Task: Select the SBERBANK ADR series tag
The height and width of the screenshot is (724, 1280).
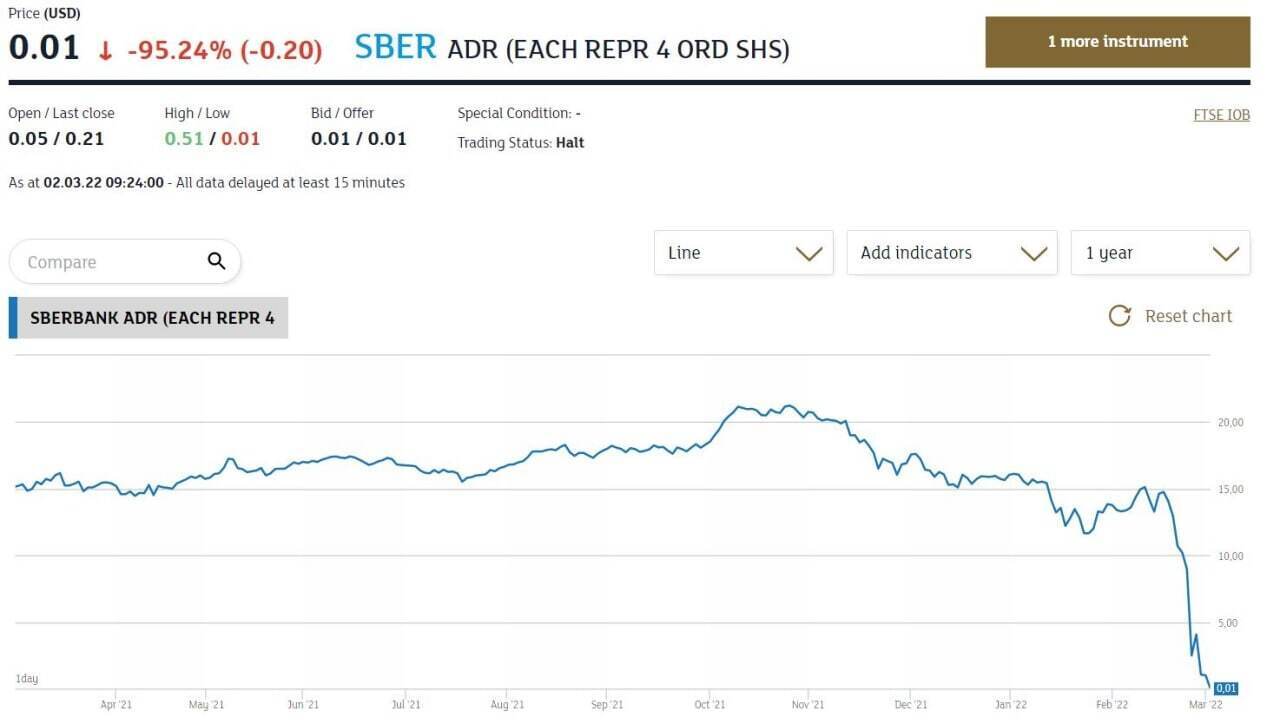Action: click(151, 318)
